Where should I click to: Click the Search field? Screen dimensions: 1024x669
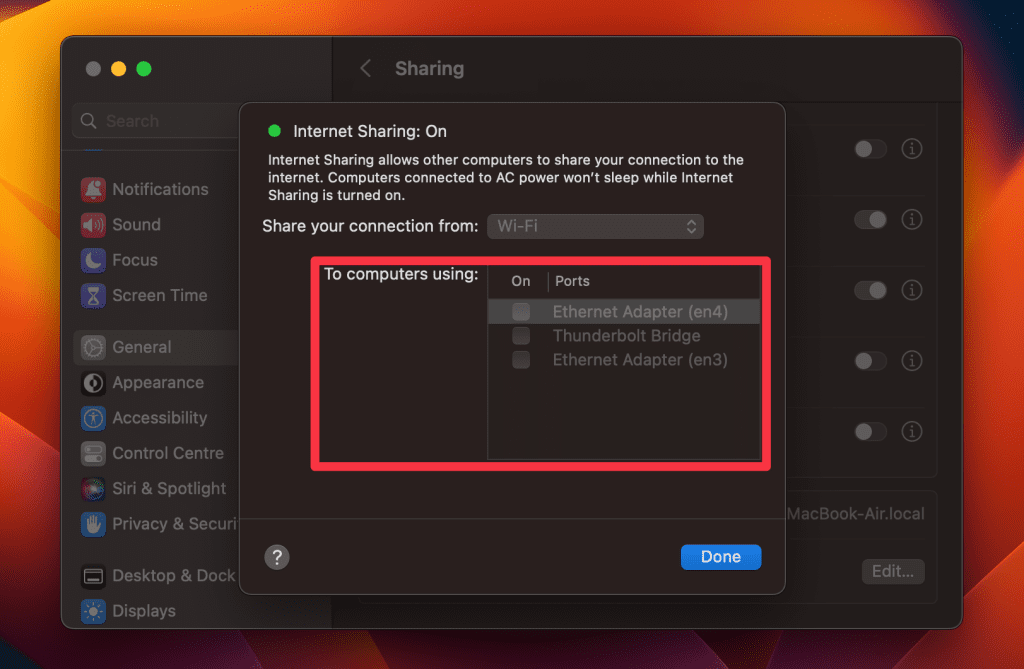157,121
